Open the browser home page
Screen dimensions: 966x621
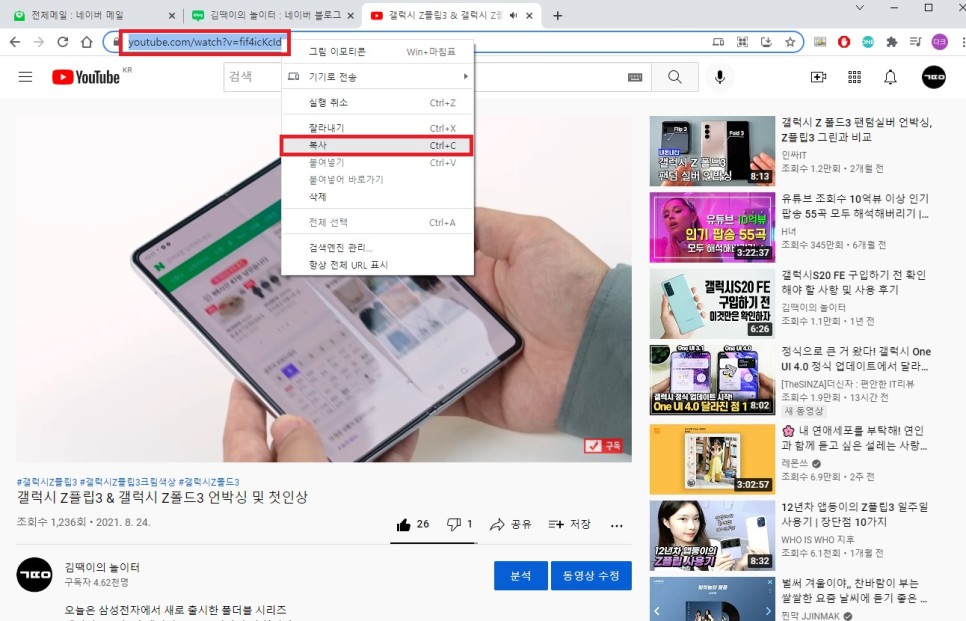tap(87, 42)
